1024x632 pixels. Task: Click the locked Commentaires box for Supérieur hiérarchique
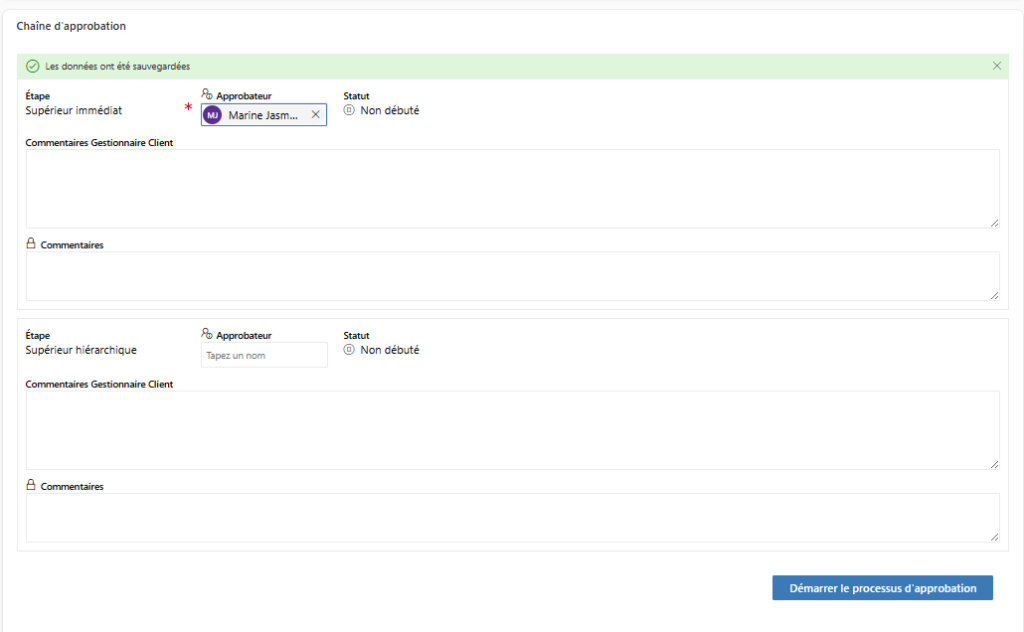[512, 517]
